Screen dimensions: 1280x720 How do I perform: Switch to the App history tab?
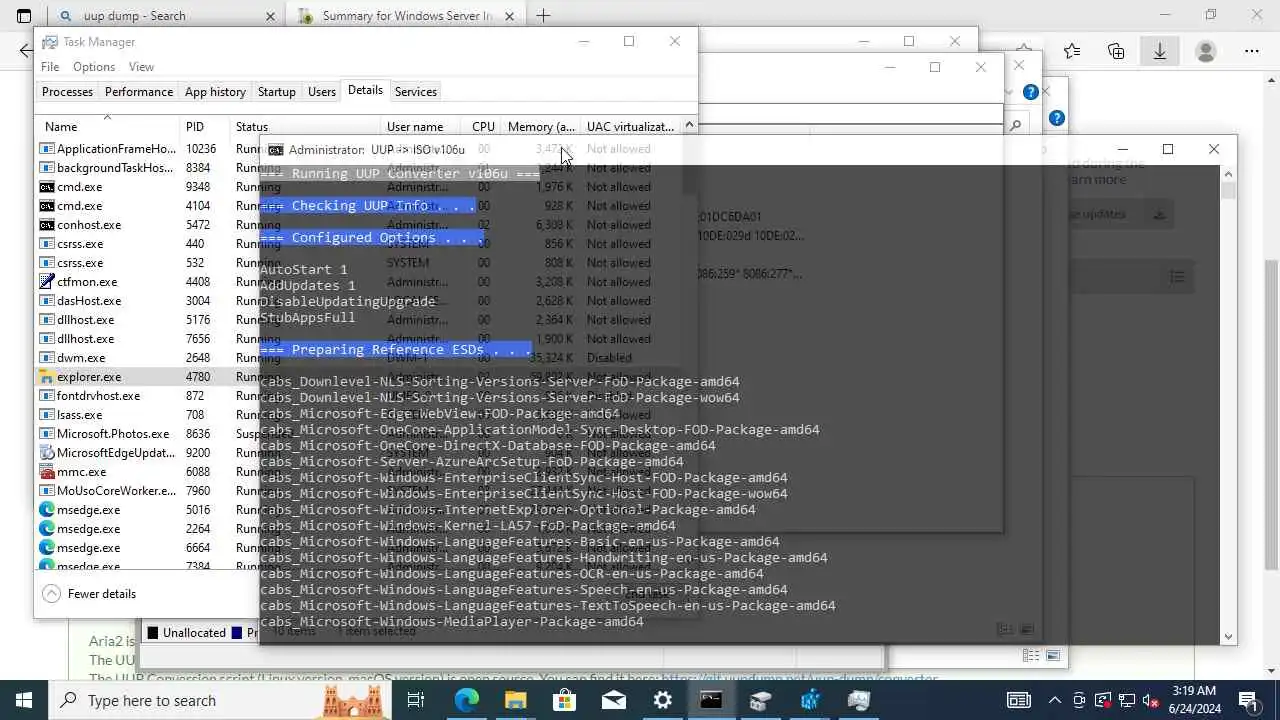pos(215,91)
